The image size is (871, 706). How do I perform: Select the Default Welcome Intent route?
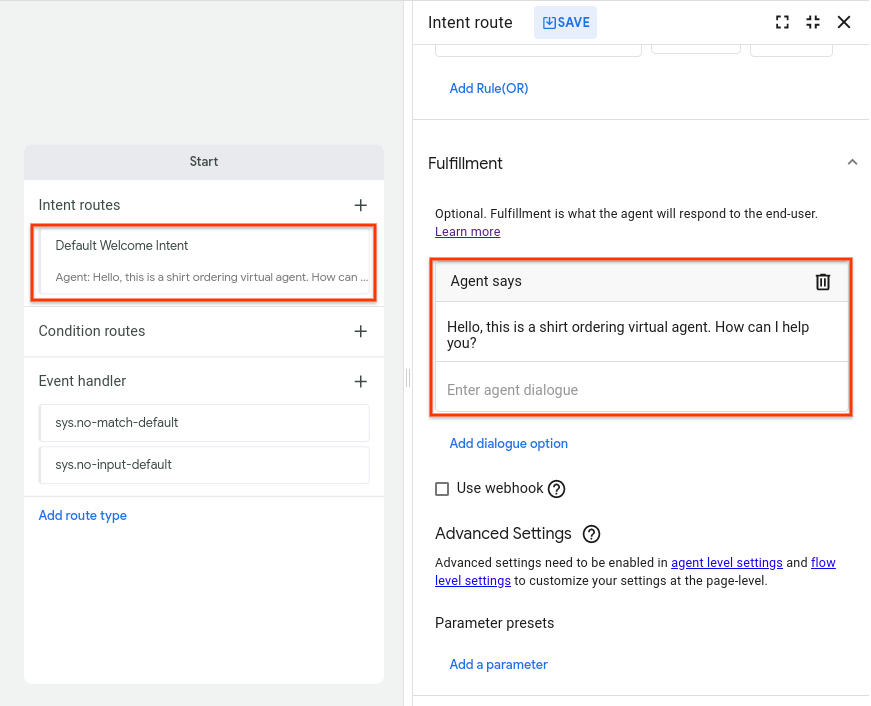tap(205, 261)
